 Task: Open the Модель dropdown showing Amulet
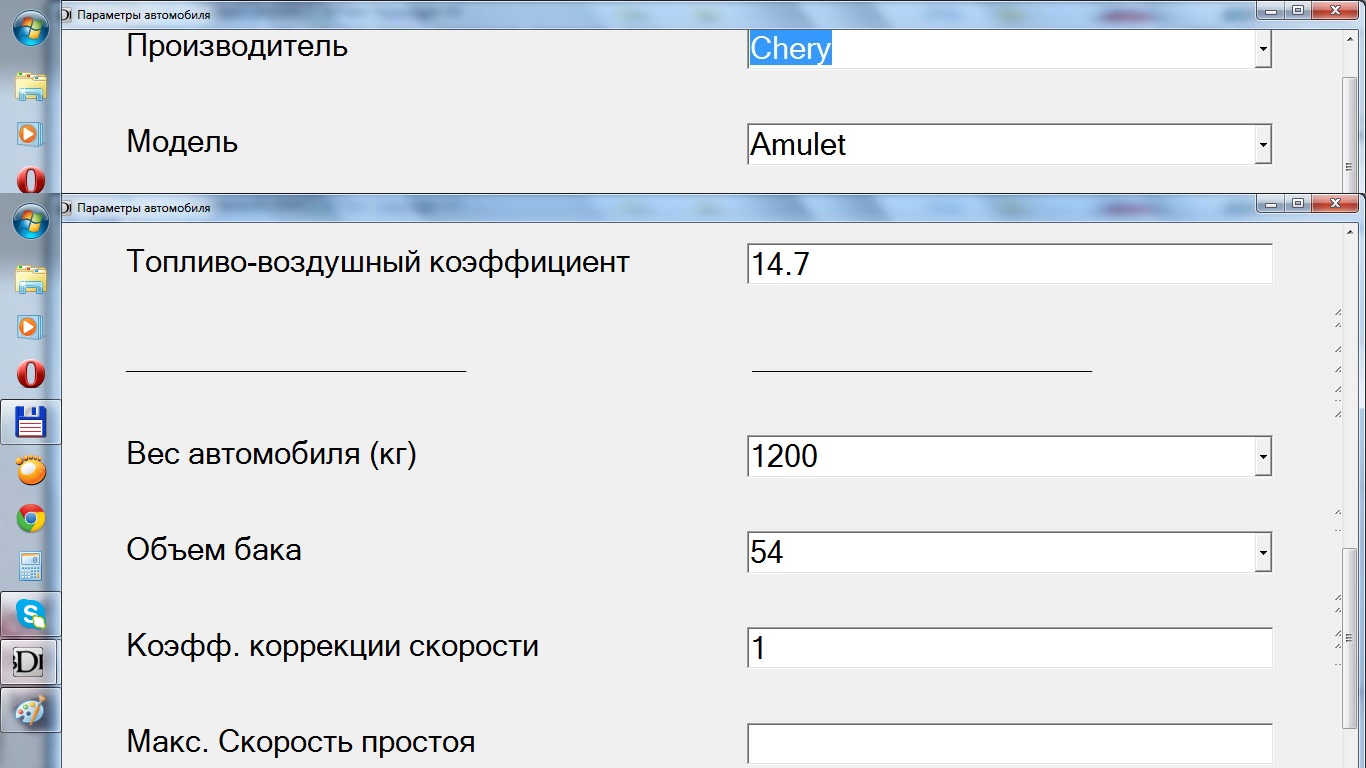click(x=1263, y=145)
